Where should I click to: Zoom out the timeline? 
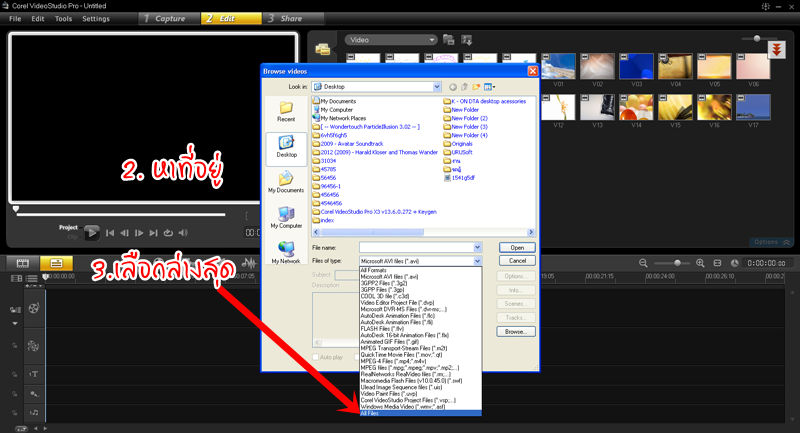(643, 263)
